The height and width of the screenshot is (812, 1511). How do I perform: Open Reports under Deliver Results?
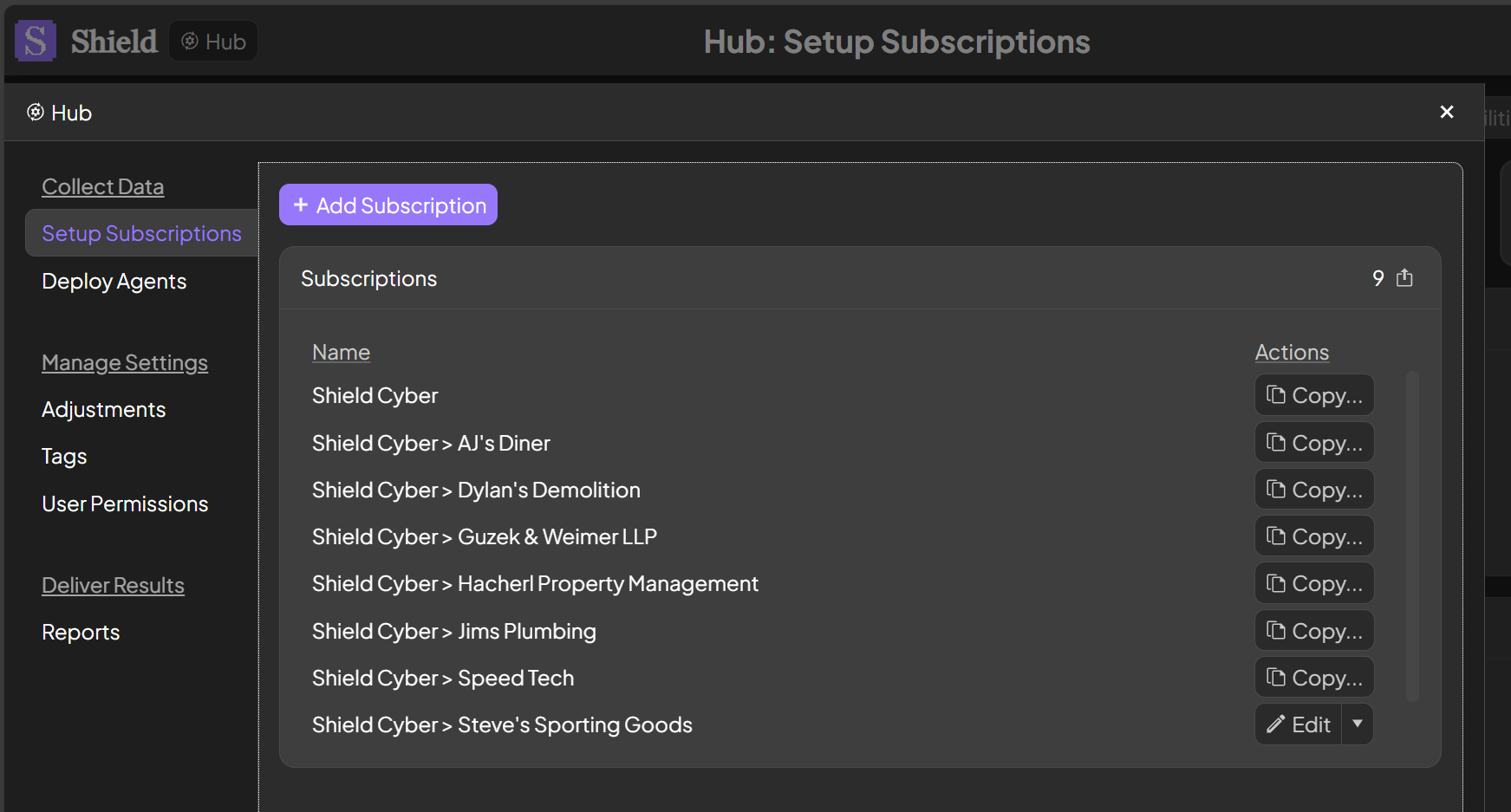(x=81, y=632)
